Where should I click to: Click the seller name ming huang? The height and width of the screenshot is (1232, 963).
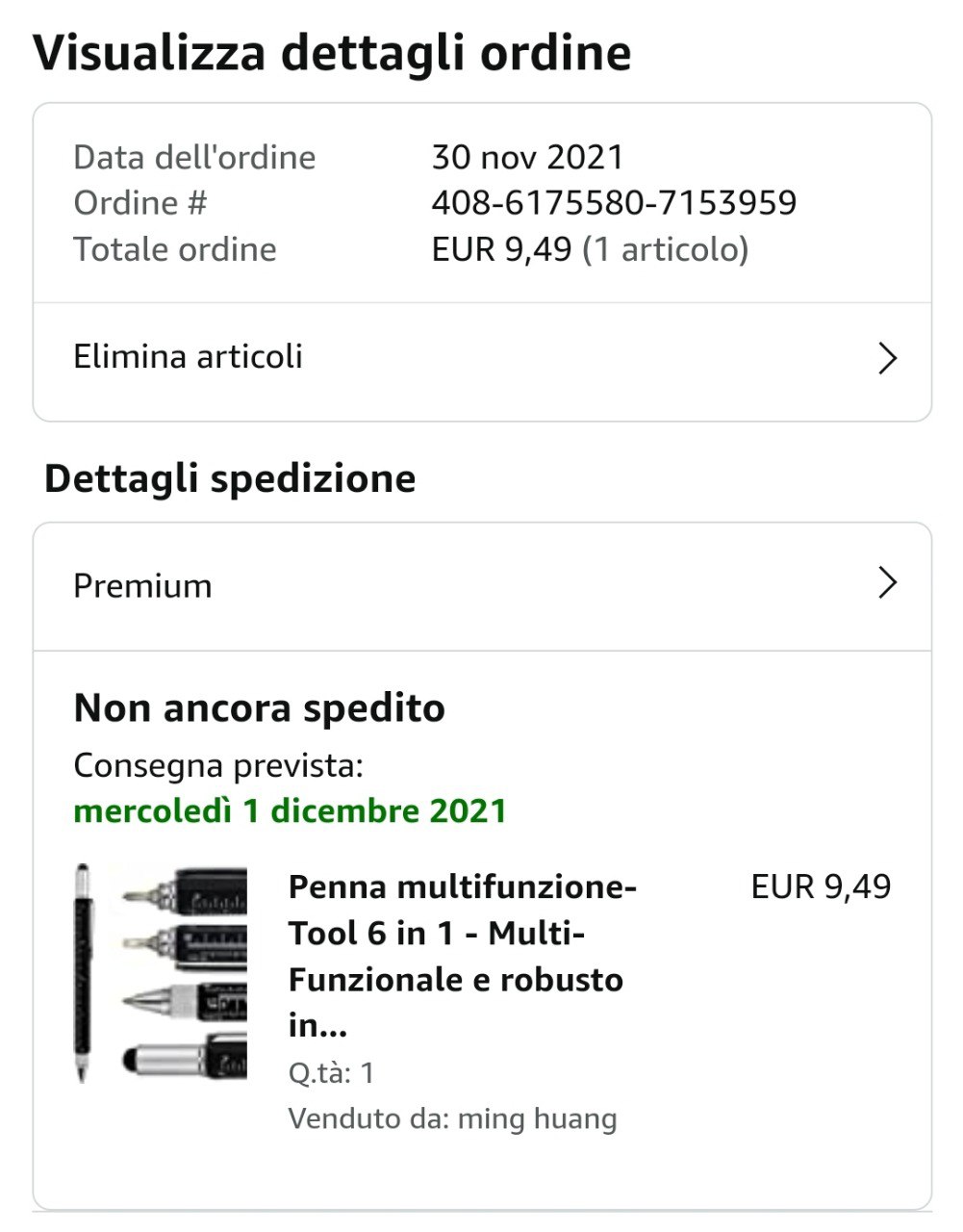[537, 1118]
